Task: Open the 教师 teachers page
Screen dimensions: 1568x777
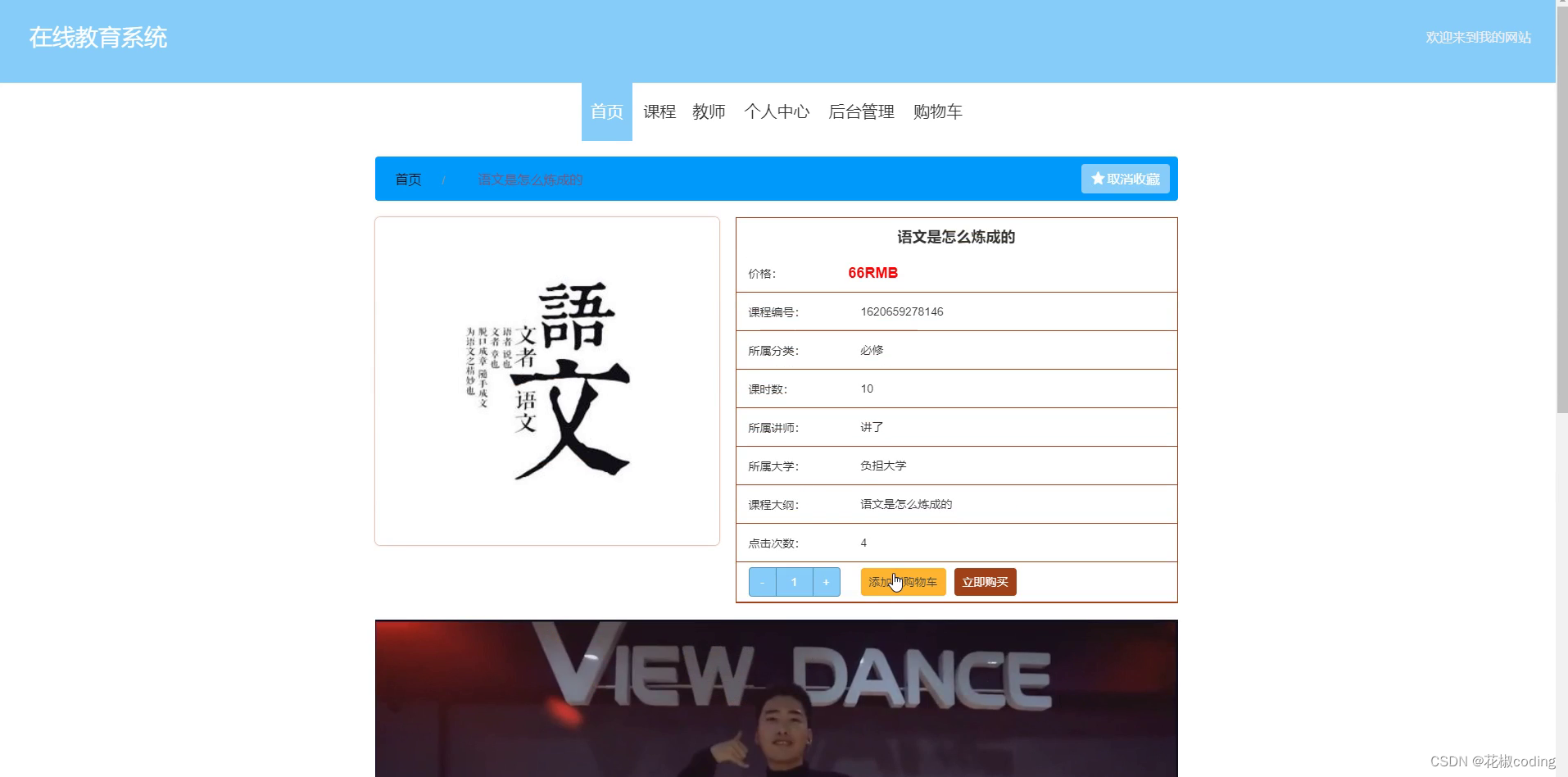Action: (x=708, y=111)
